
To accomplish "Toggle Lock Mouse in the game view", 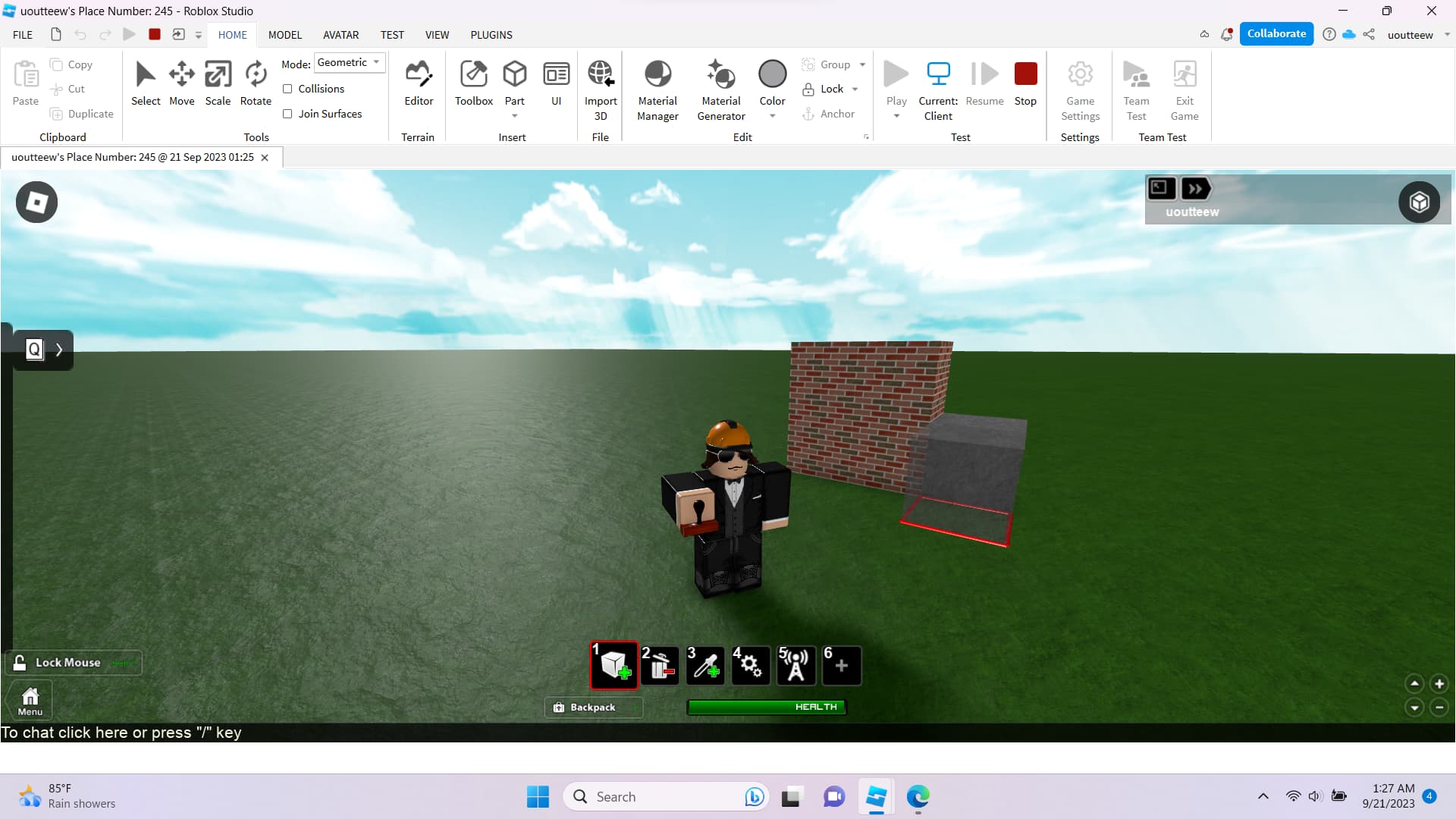I will click(74, 663).
